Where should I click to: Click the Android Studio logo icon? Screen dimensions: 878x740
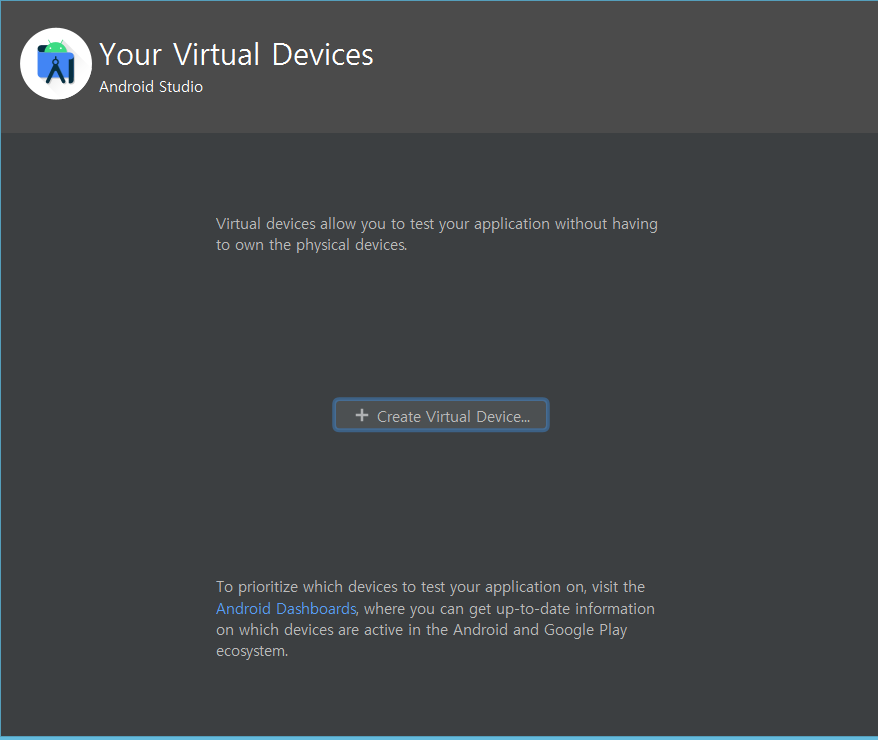click(x=56, y=64)
